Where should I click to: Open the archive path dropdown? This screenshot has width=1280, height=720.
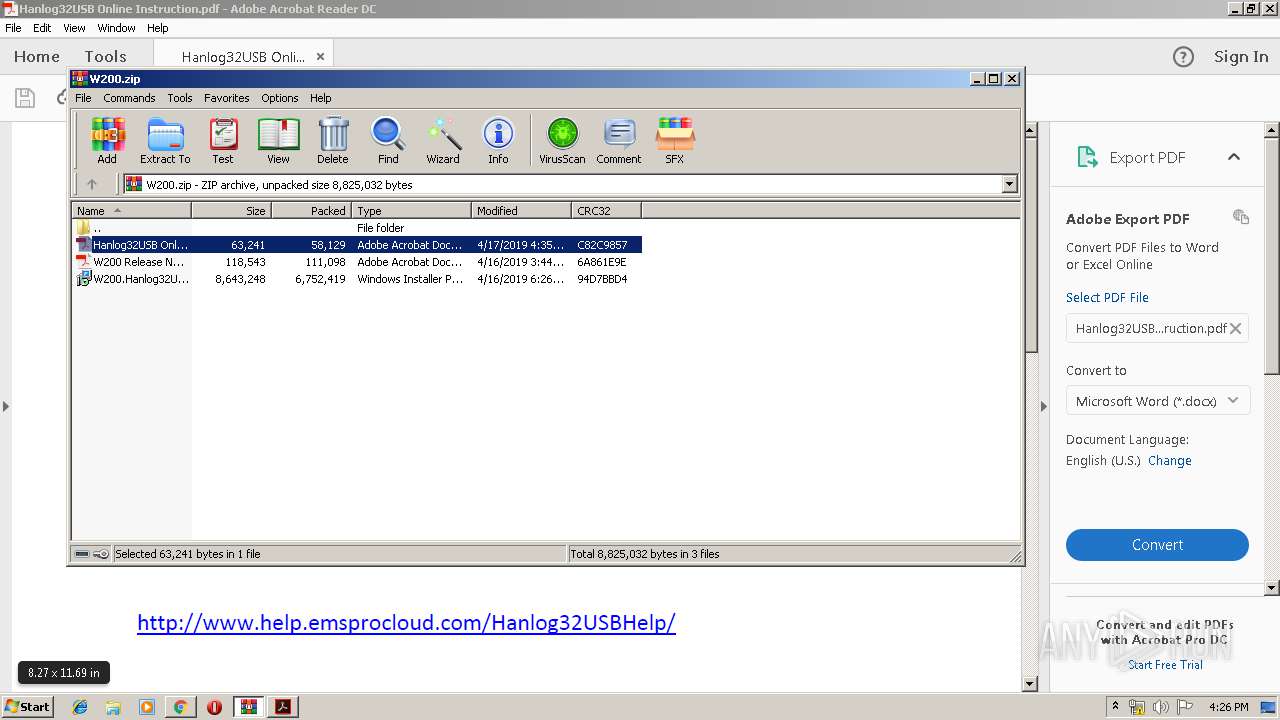pos(1009,184)
